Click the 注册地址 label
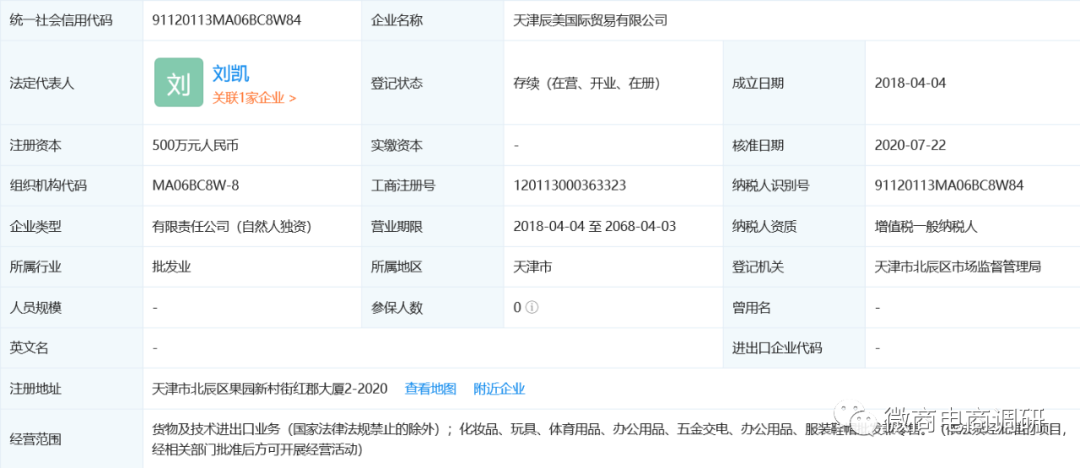 35,389
